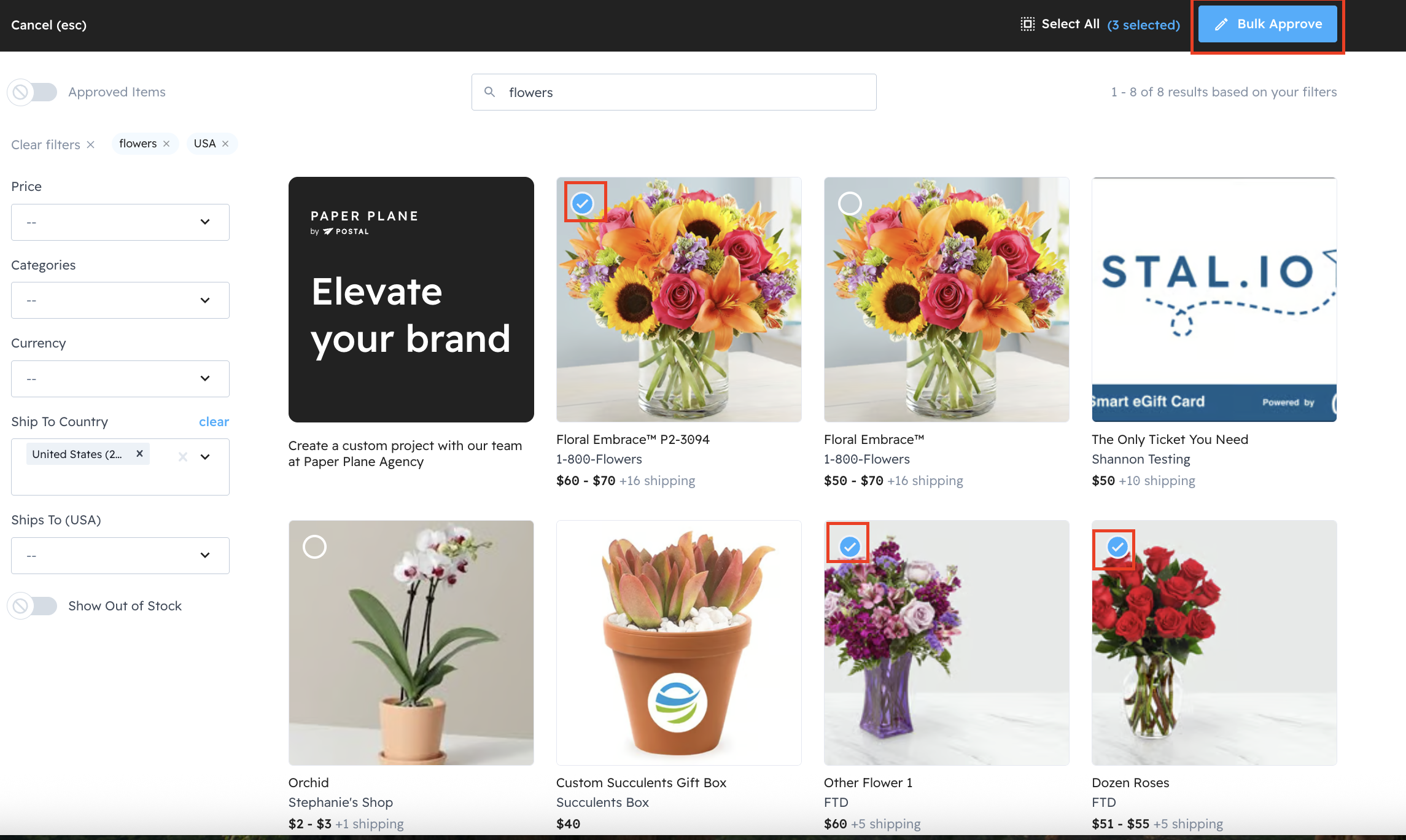Open the Ships To (USA) dropdown

(120, 556)
